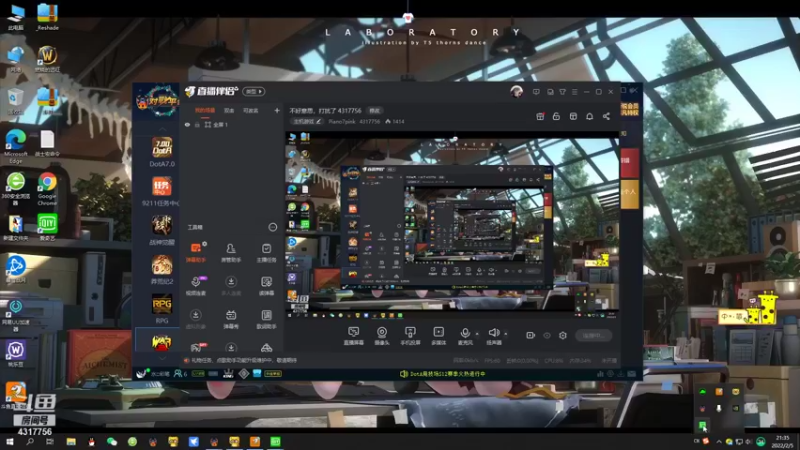Open iQIYI desktop shortcut
Image resolution: width=800 pixels, height=450 pixels.
click(x=47, y=227)
